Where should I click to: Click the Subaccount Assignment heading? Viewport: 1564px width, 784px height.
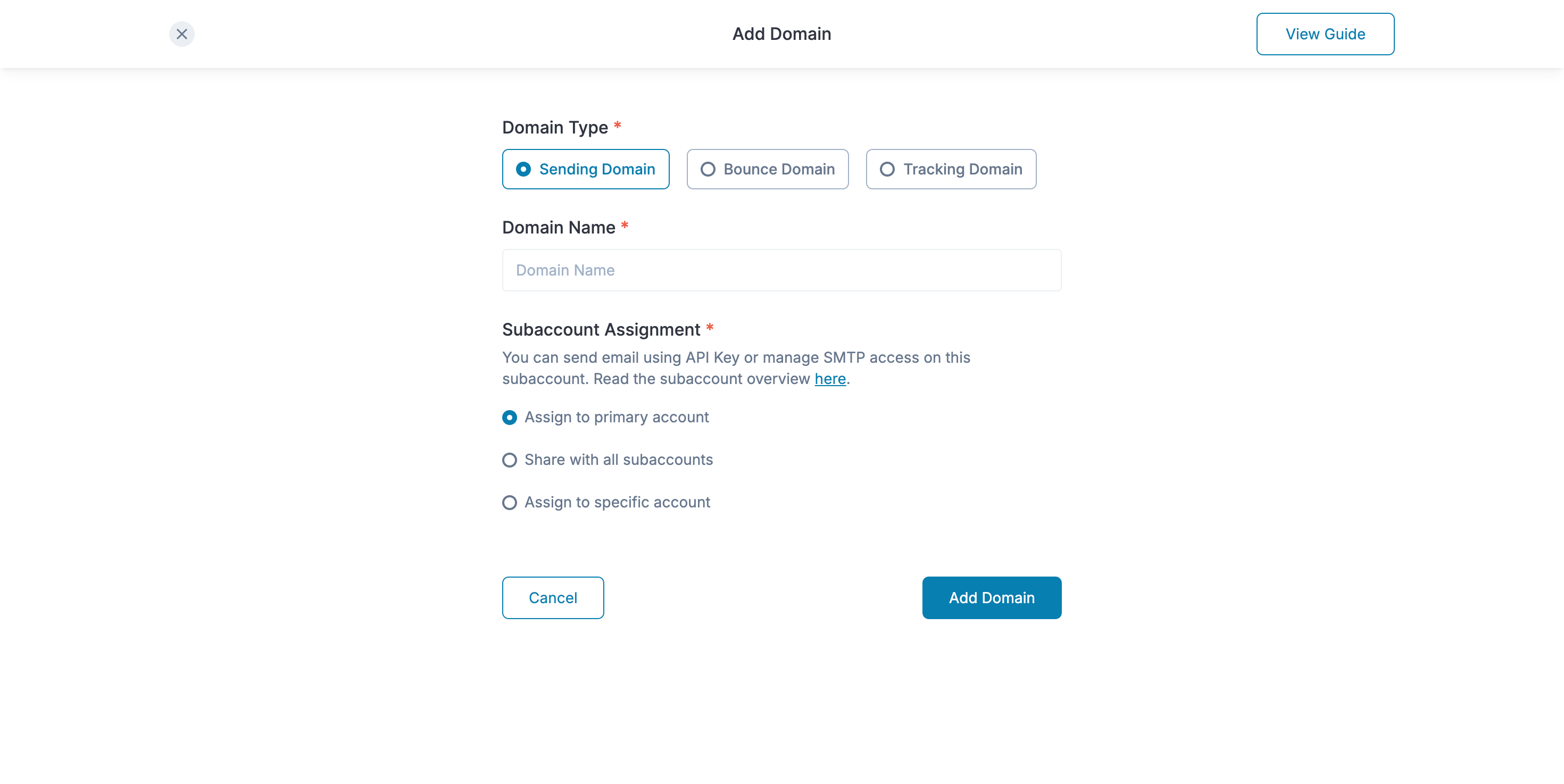[601, 329]
